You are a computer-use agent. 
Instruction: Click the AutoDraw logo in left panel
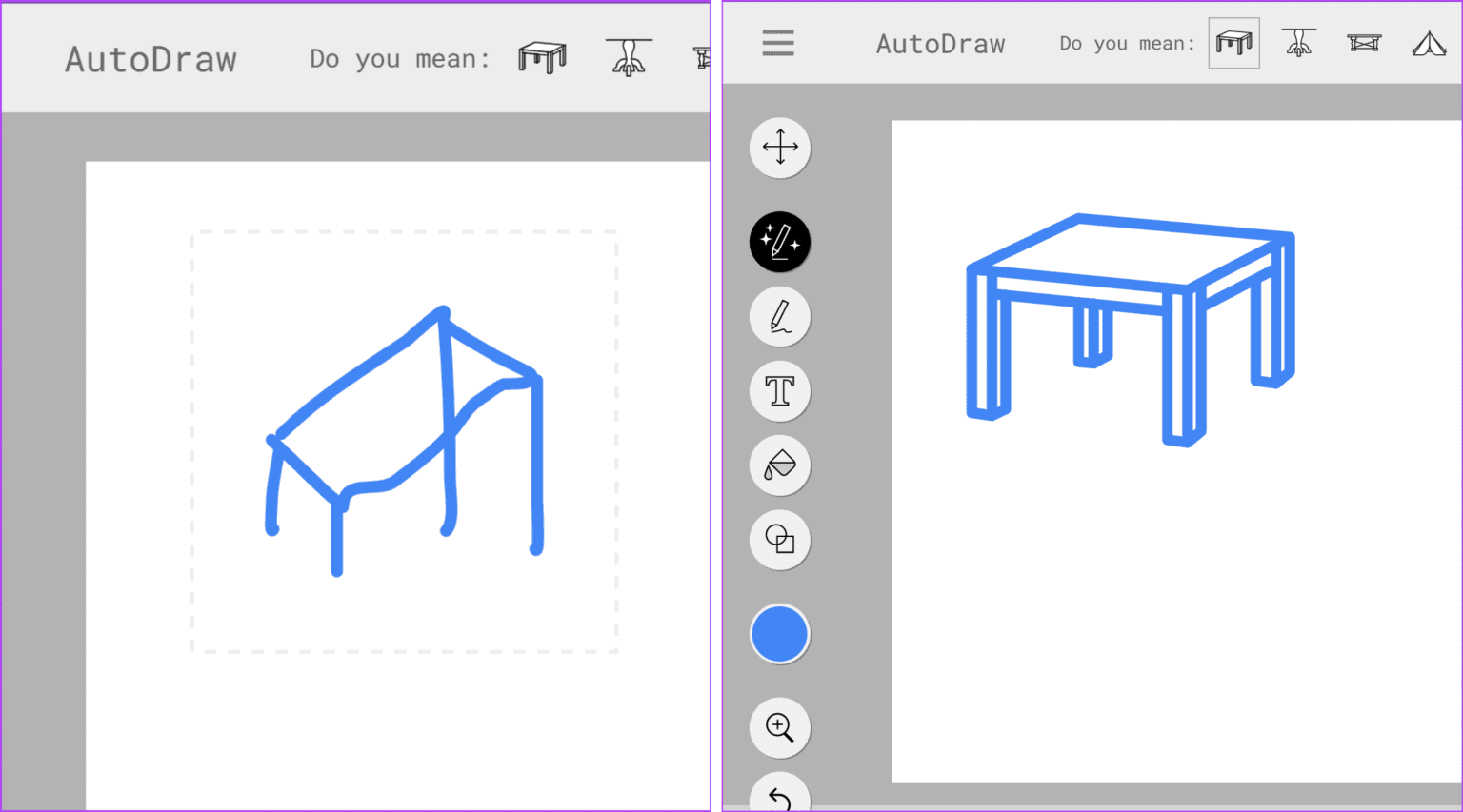click(x=150, y=59)
